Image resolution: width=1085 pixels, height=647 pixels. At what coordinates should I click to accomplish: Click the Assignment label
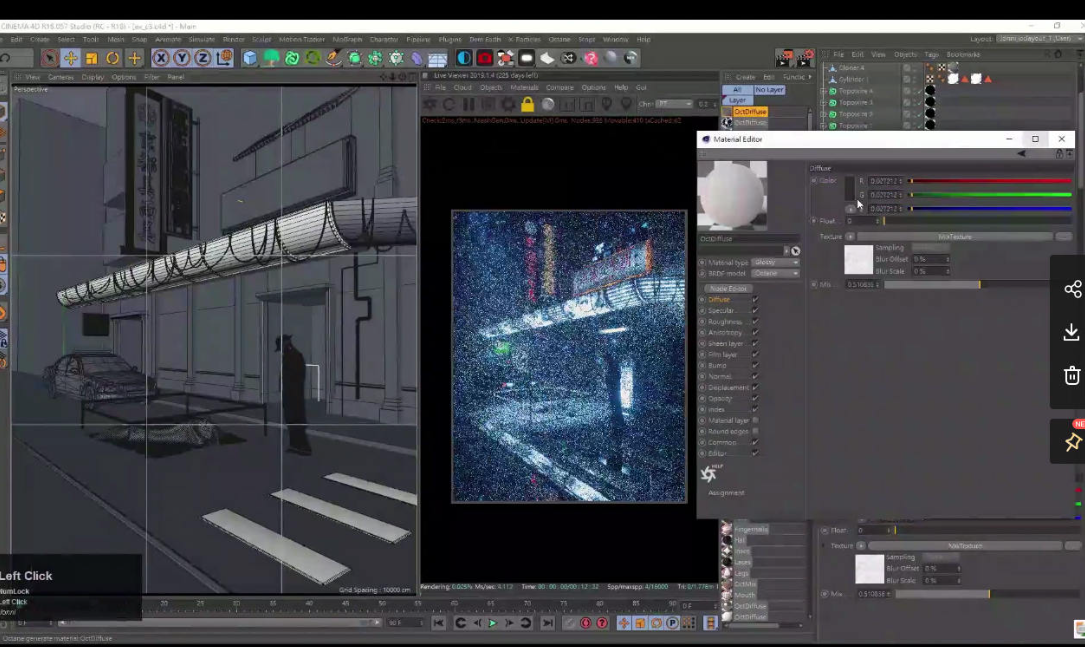[726, 493]
